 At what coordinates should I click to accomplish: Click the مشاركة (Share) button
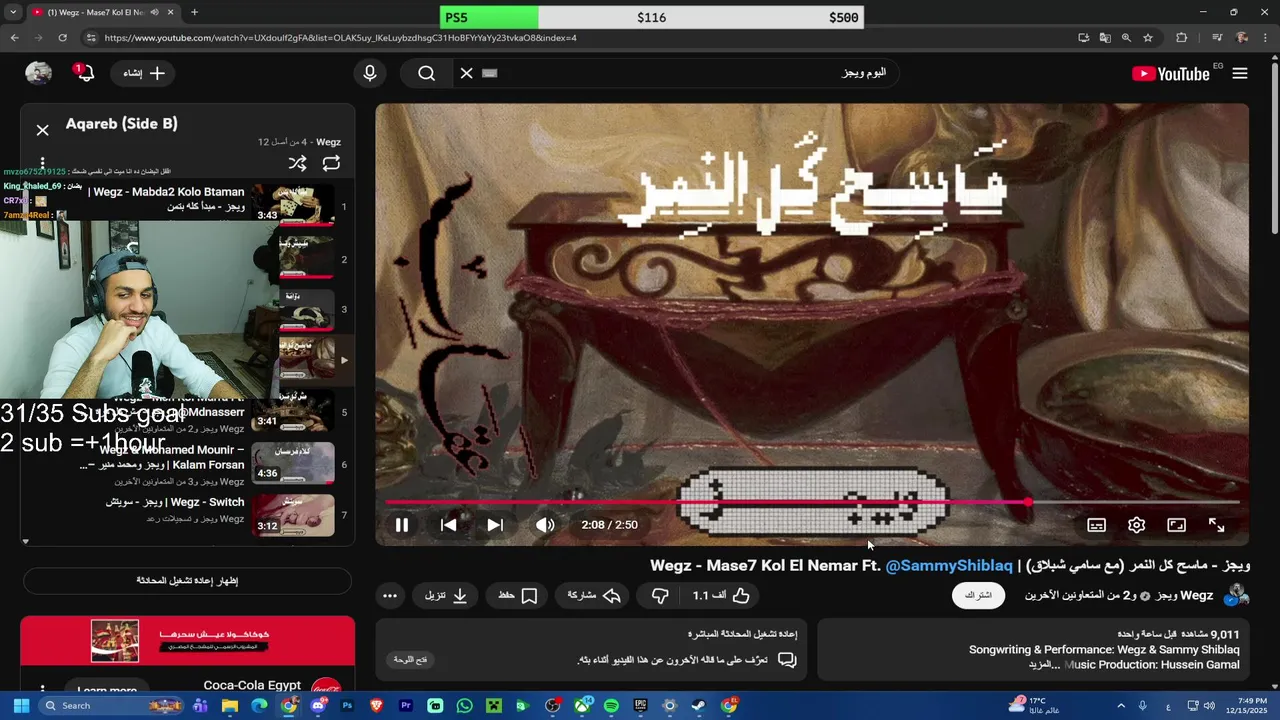coord(594,595)
